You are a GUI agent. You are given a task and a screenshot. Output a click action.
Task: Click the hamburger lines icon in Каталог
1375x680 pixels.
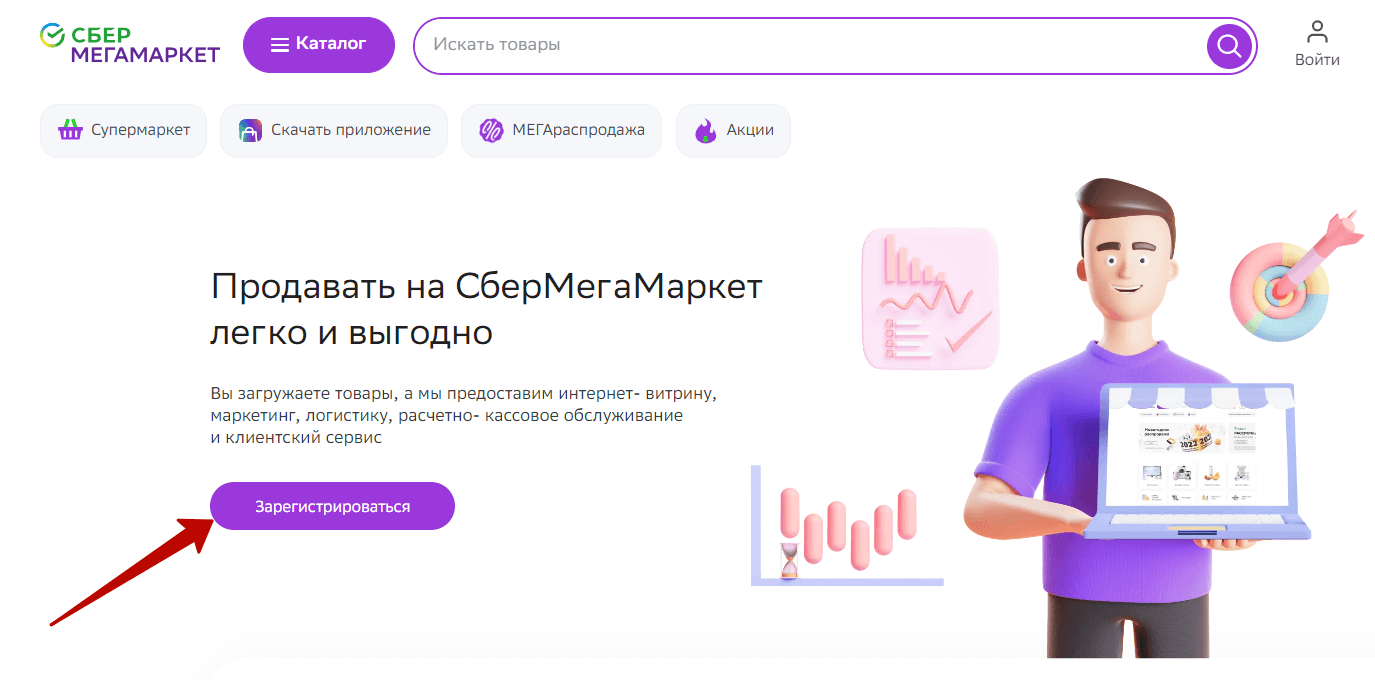coord(280,45)
